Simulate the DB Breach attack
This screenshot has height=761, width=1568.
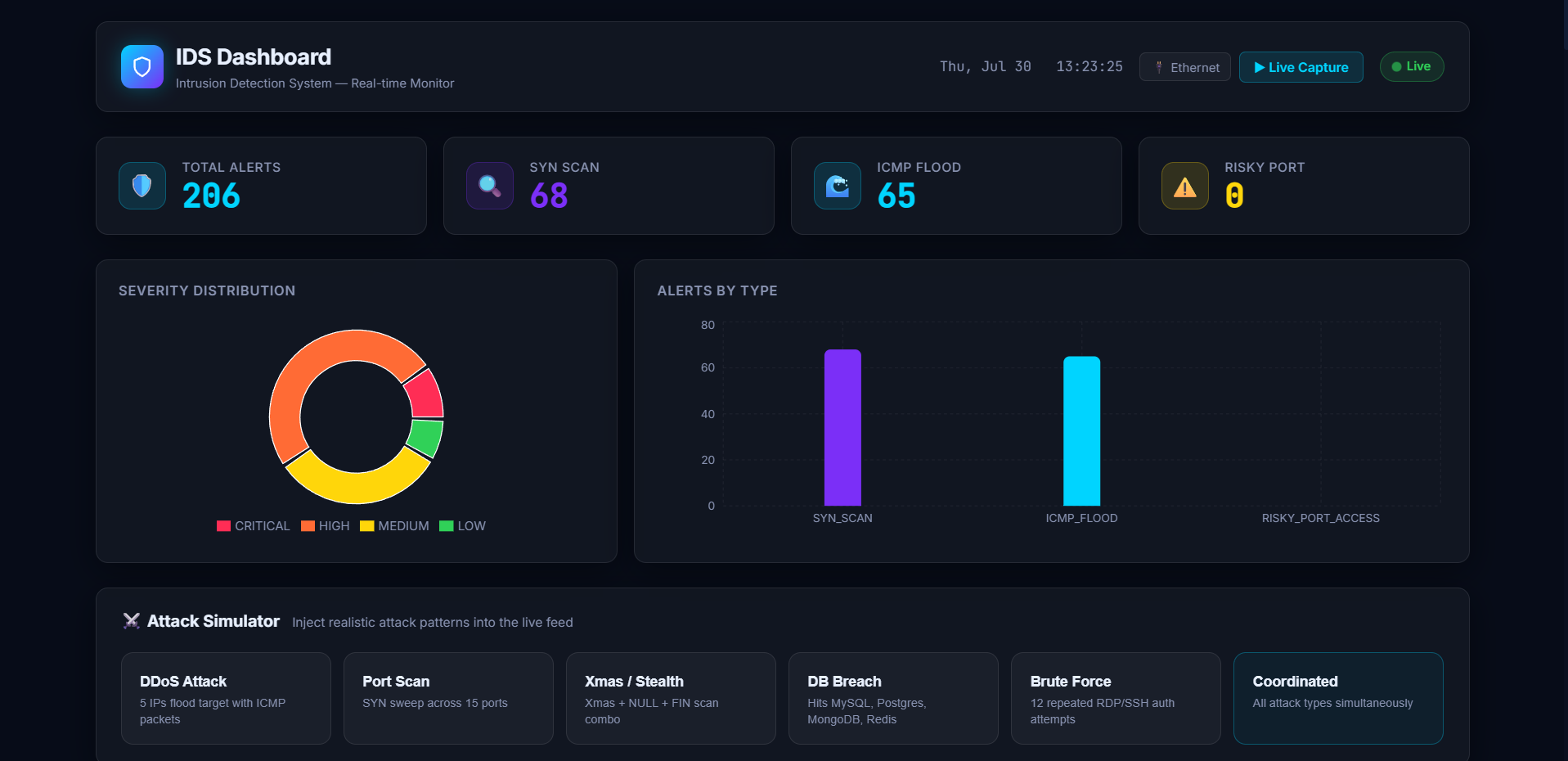893,698
